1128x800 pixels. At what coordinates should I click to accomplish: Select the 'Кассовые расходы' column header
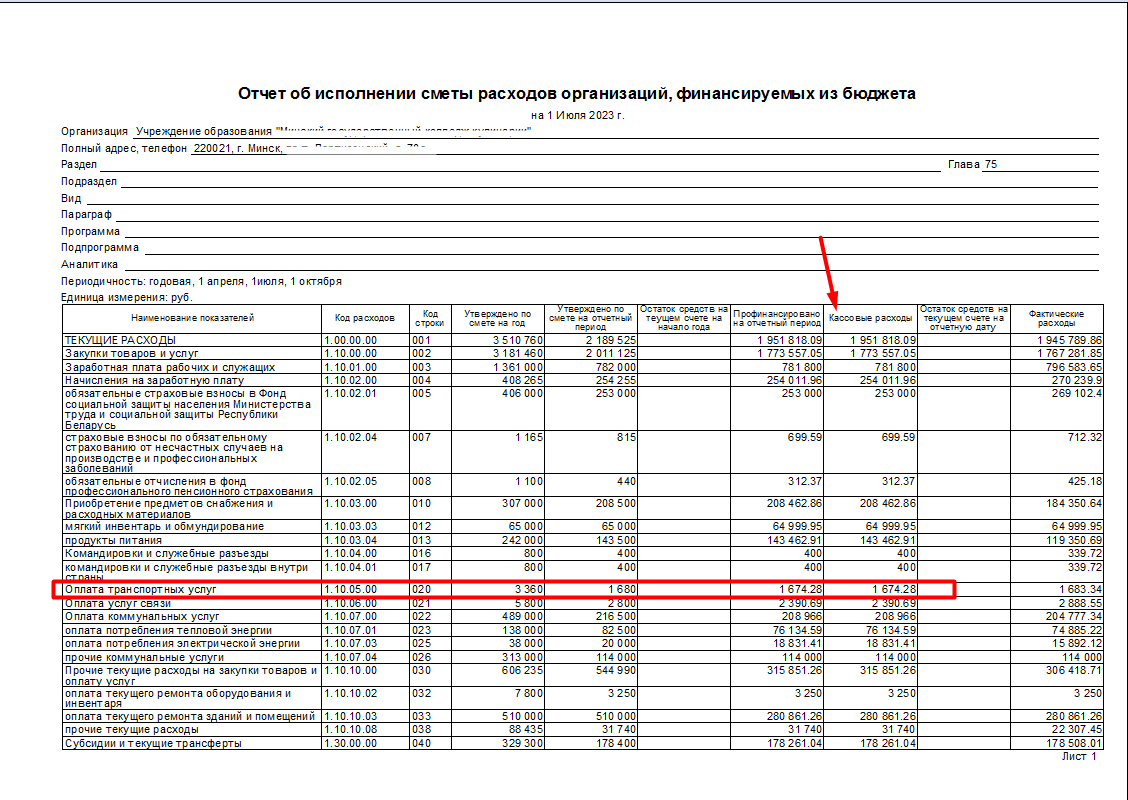(871, 318)
